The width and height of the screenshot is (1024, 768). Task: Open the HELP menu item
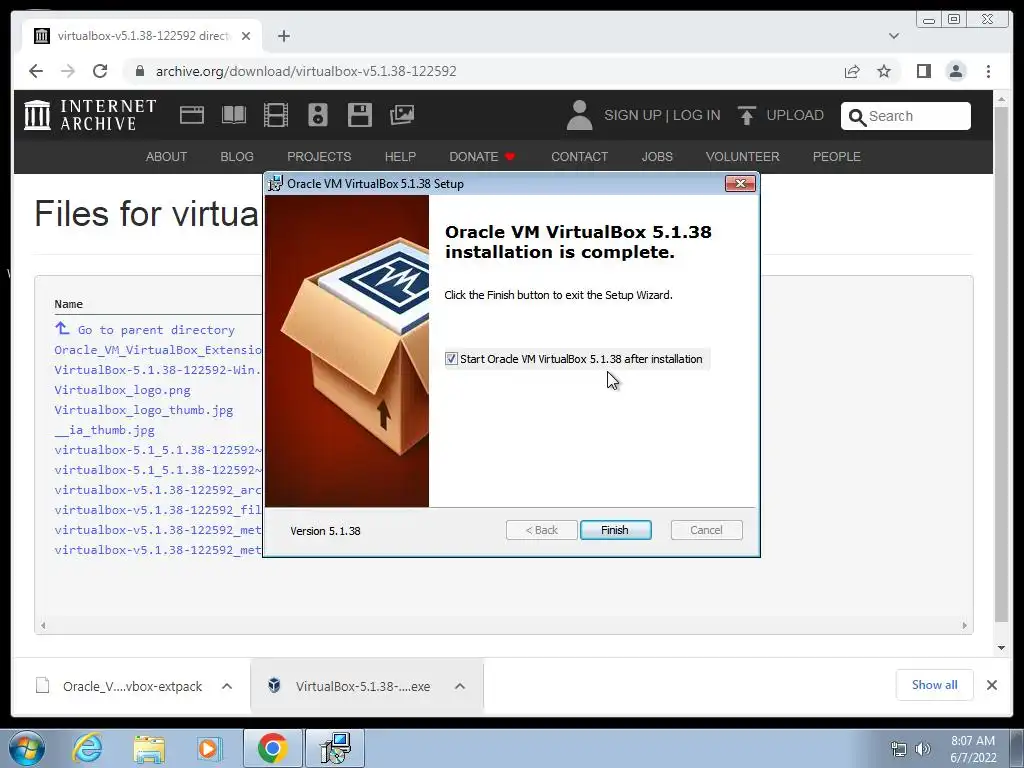[400, 157]
